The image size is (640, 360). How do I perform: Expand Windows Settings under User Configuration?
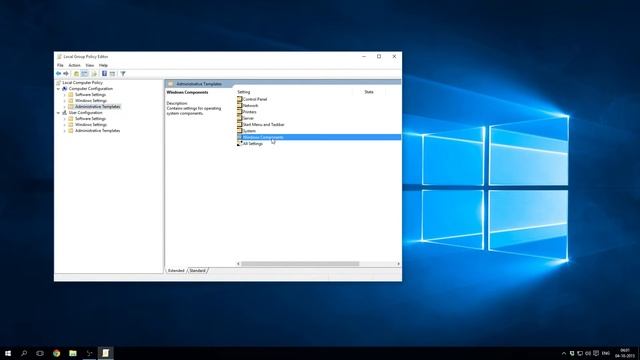[64, 124]
